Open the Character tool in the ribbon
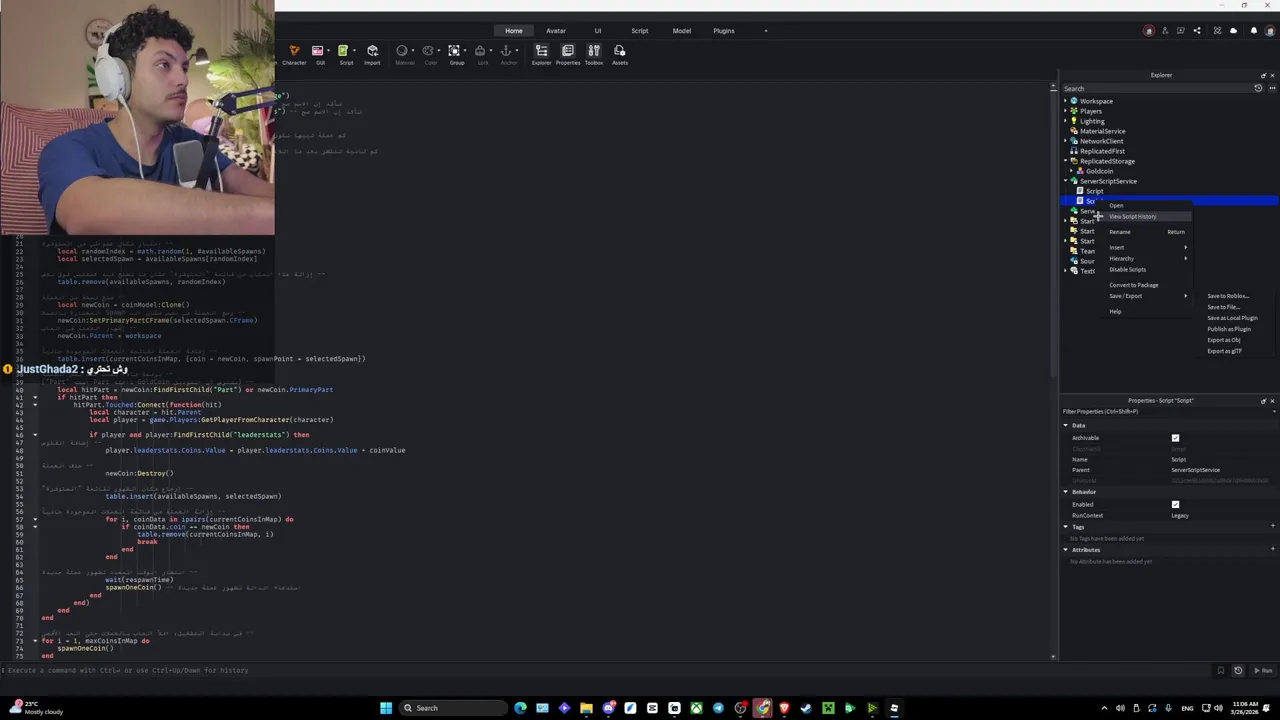 (x=294, y=55)
